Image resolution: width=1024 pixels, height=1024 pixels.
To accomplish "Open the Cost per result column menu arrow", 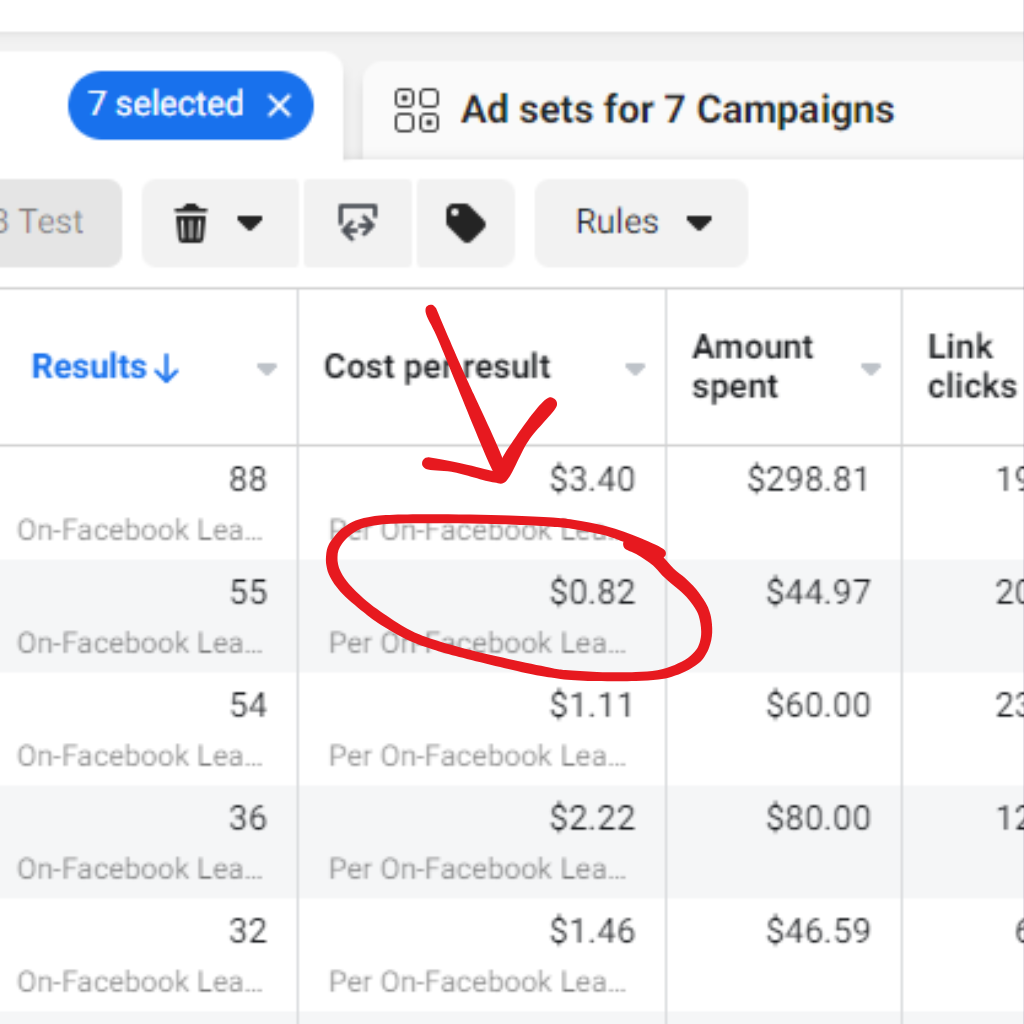I will click(634, 369).
